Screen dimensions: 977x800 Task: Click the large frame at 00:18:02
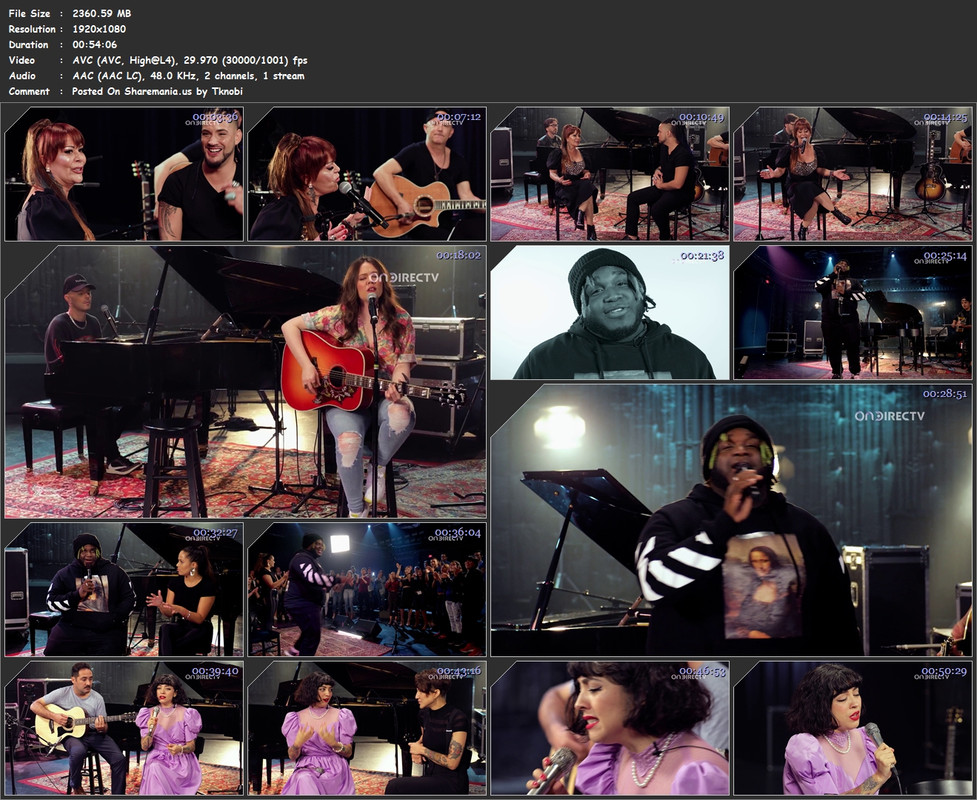[x=245, y=382]
